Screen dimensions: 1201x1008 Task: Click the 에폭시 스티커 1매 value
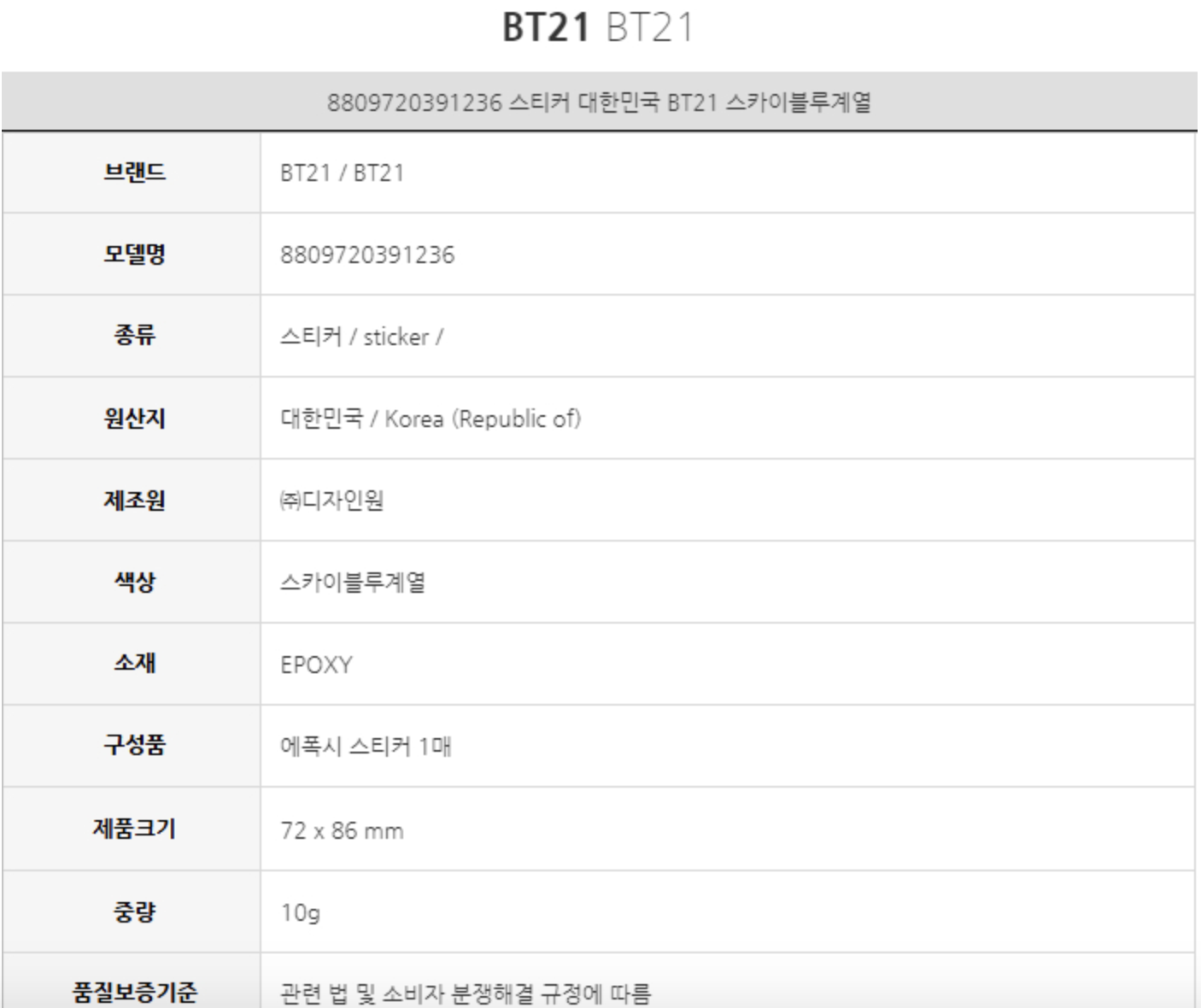click(366, 747)
